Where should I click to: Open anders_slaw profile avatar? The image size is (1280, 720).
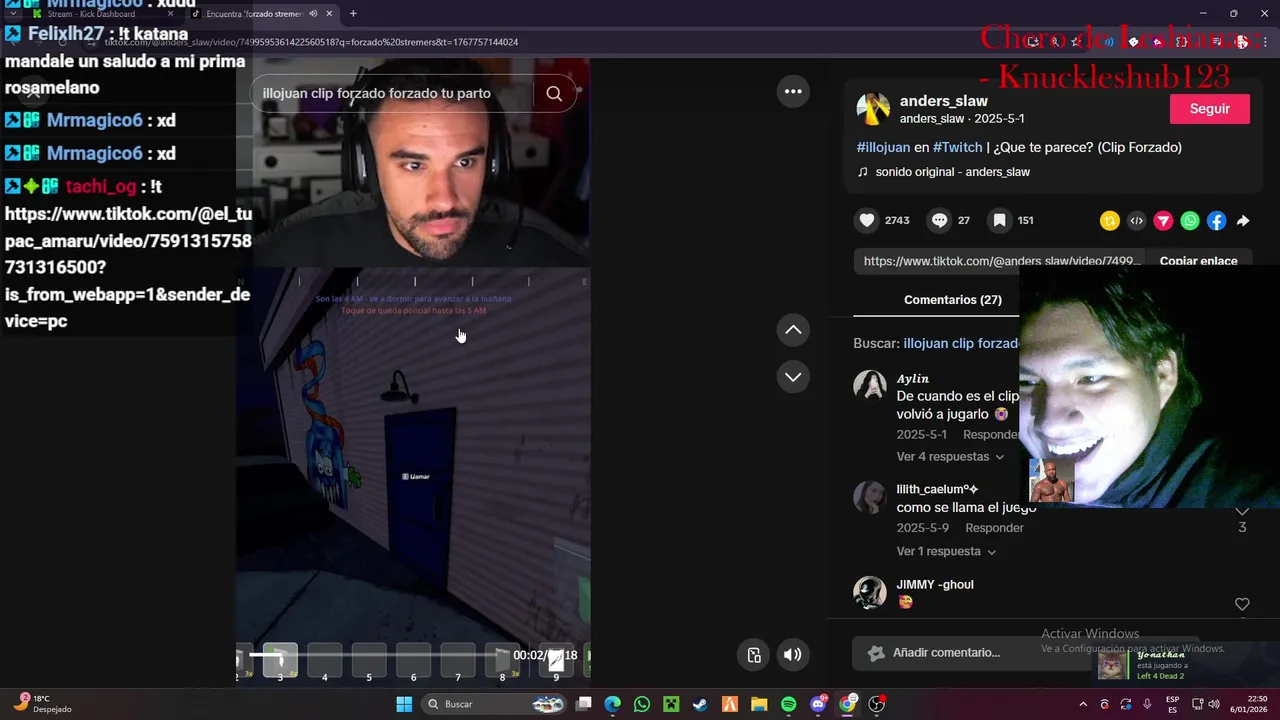873,109
